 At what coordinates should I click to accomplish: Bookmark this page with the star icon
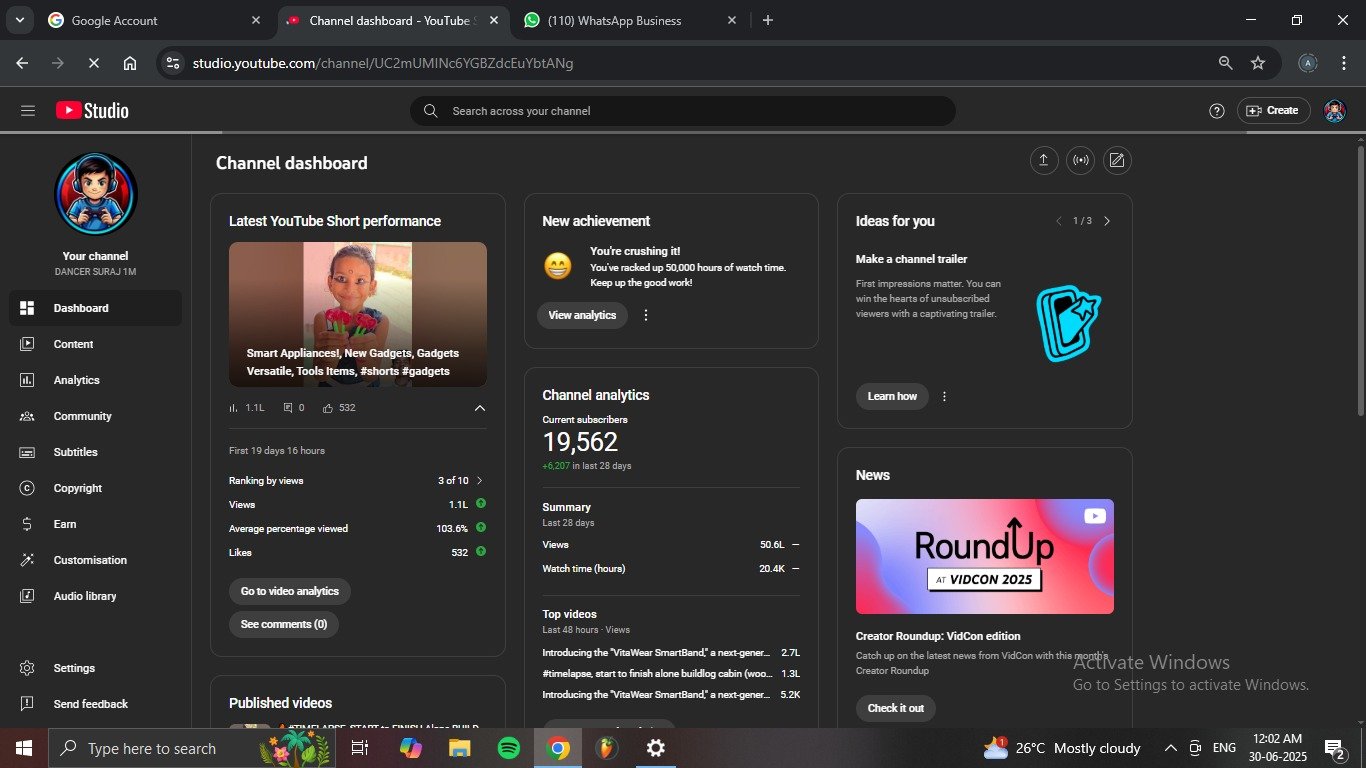[x=1258, y=63]
